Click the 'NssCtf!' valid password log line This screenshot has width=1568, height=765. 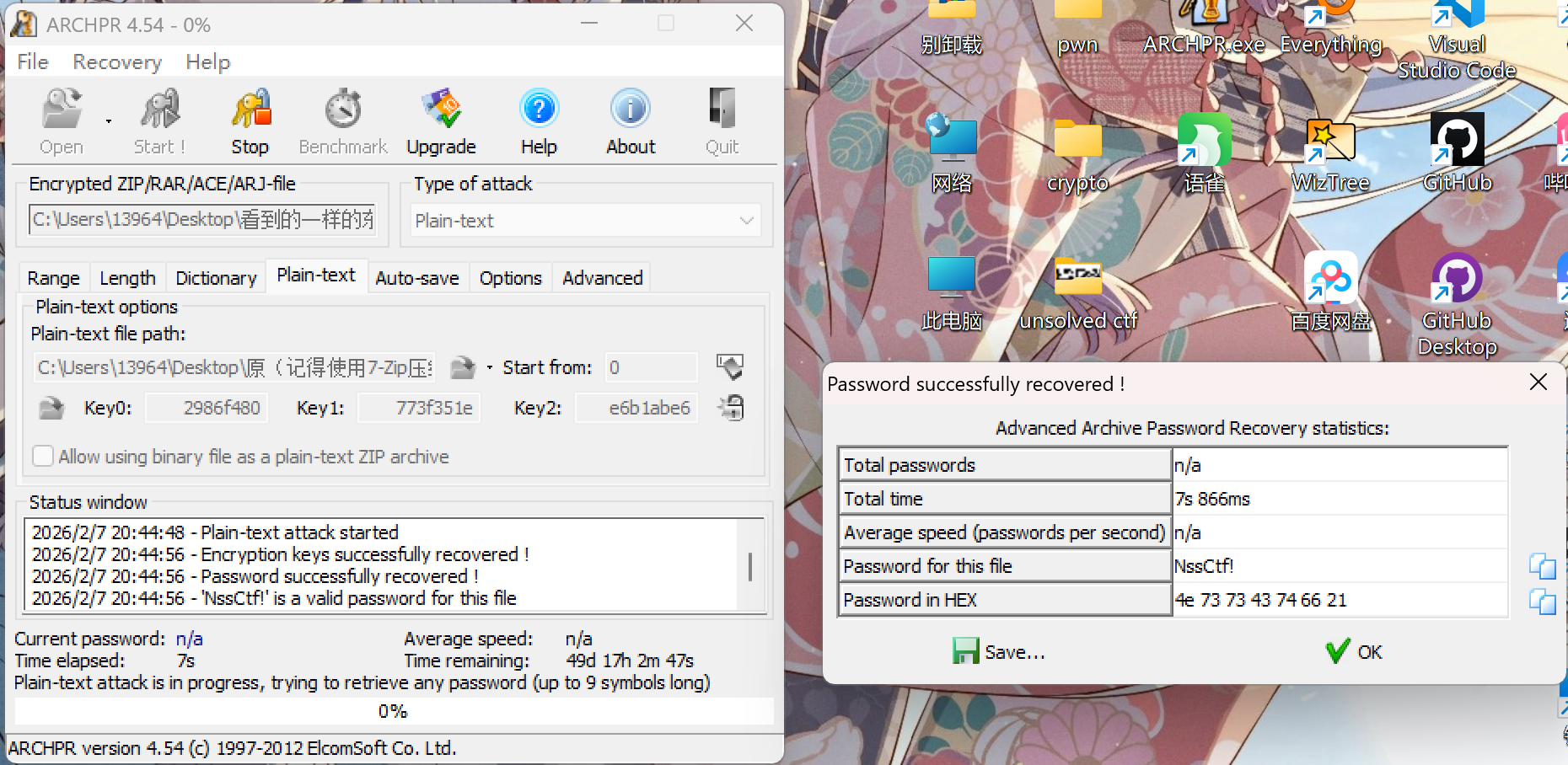[x=274, y=598]
